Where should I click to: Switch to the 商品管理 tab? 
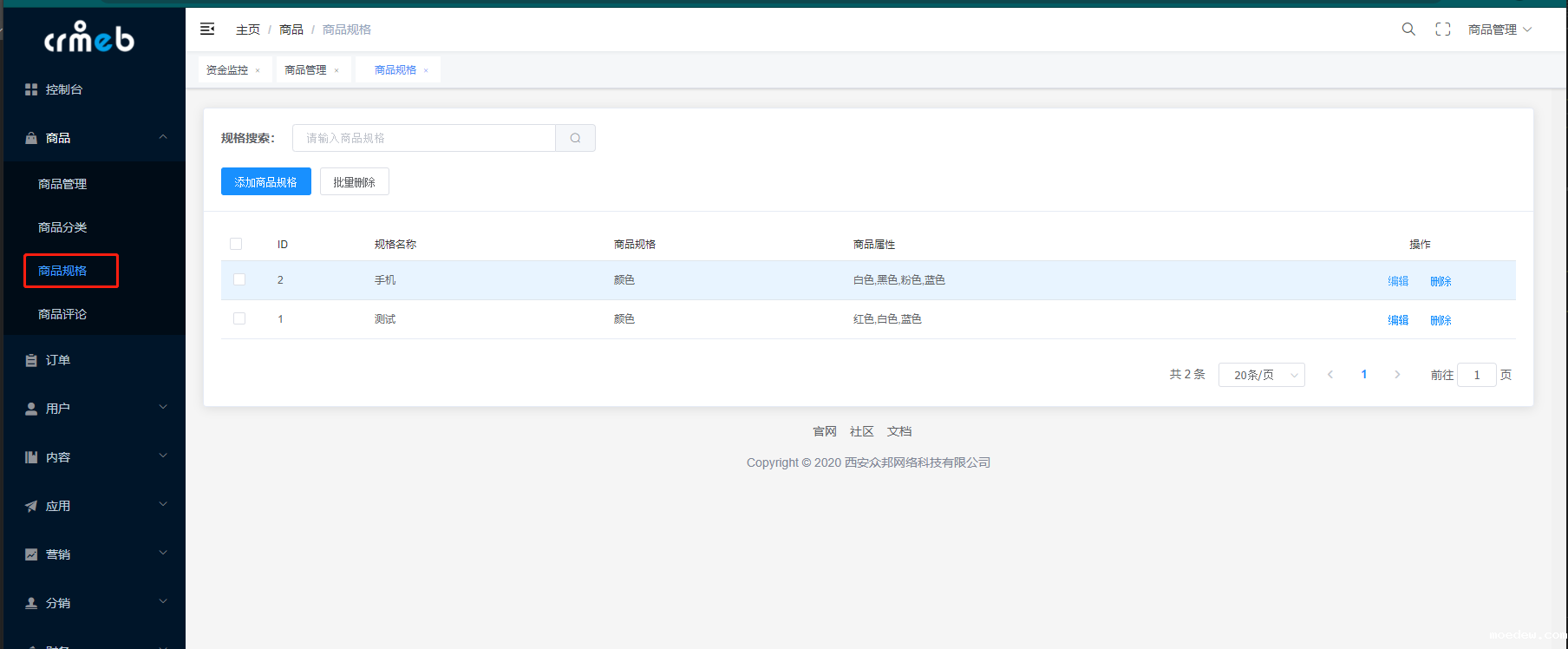pyautogui.click(x=305, y=70)
